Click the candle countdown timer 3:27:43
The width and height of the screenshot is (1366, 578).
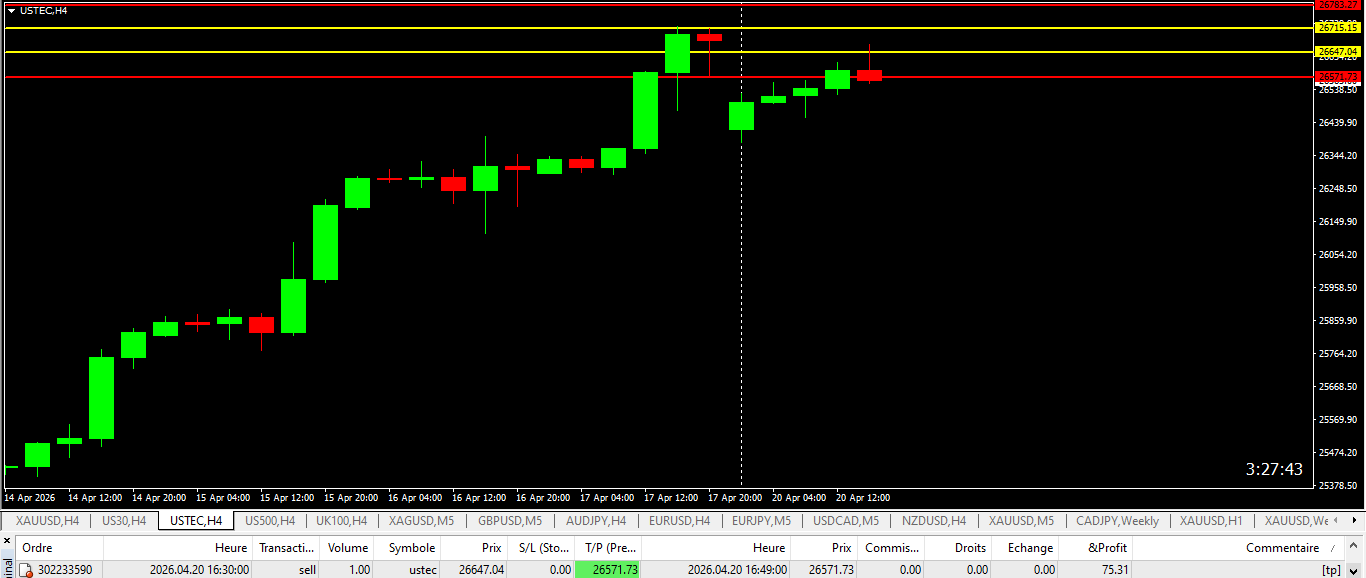(x=1274, y=469)
